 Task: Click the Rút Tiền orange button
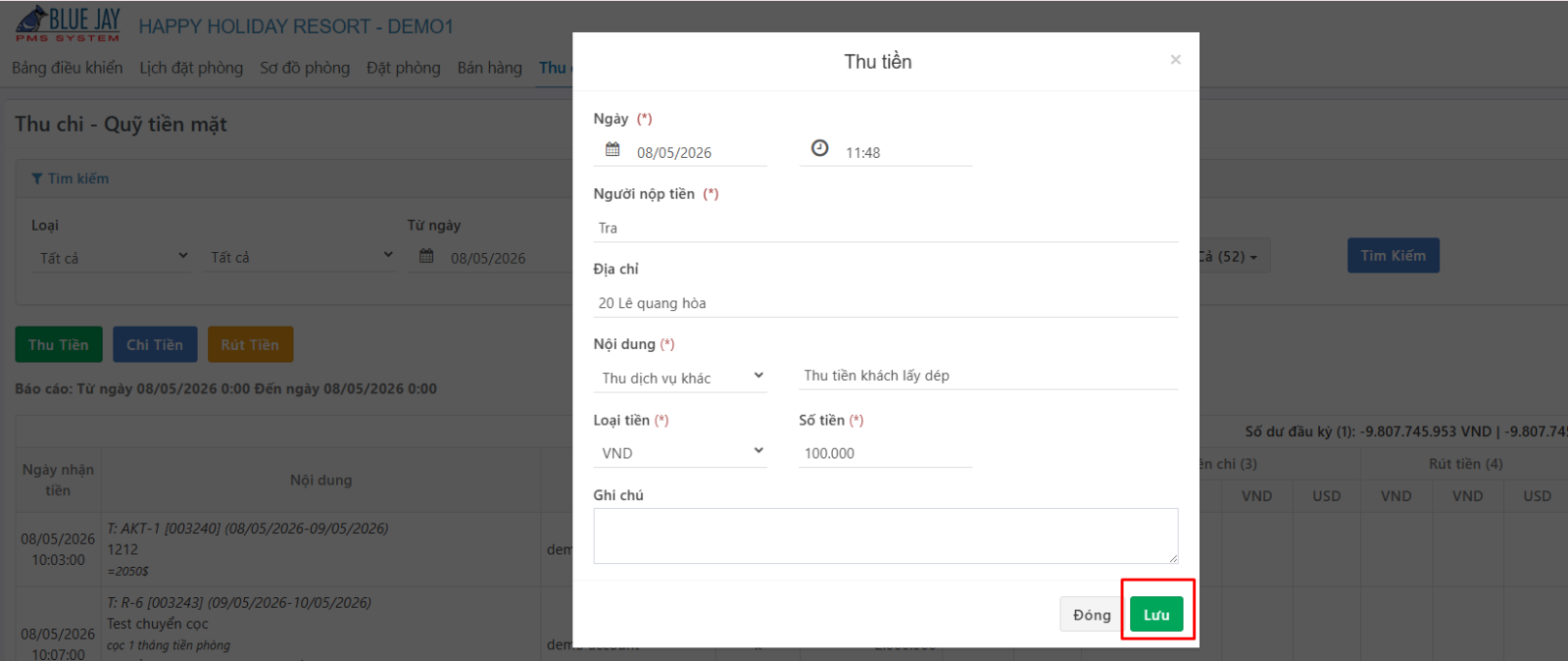[250, 344]
